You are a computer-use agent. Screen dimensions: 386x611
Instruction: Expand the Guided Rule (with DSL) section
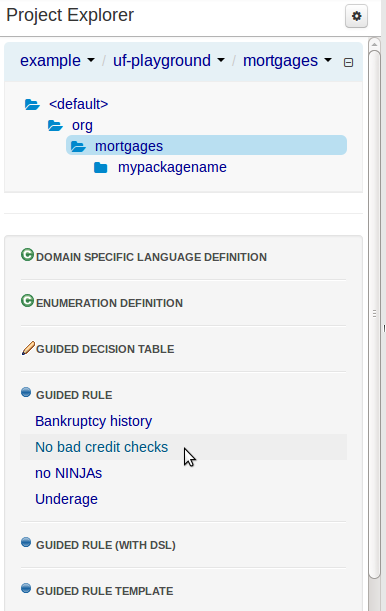(106, 545)
